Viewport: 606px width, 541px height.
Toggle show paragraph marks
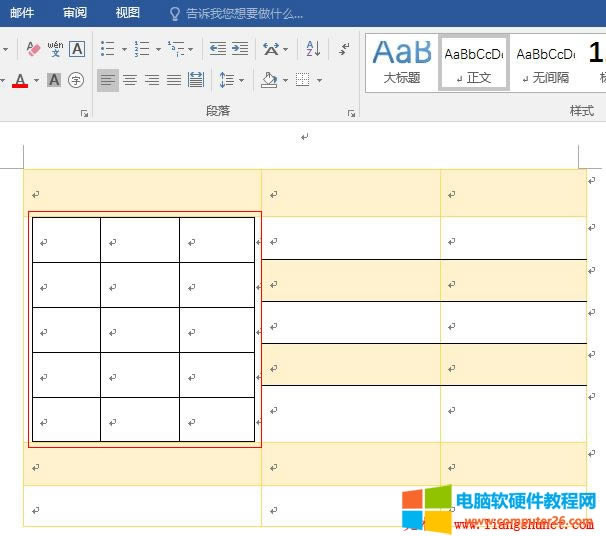[x=344, y=49]
